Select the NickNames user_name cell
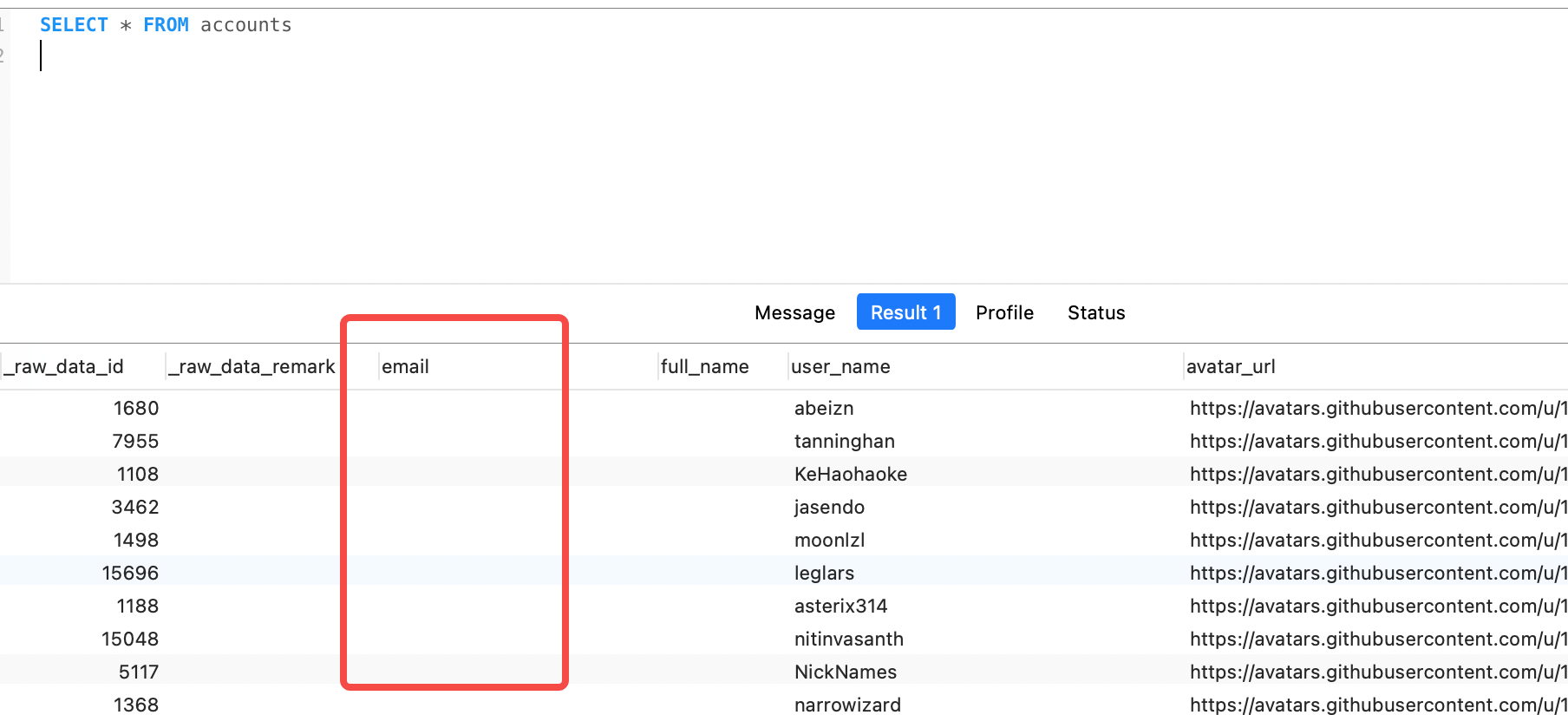This screenshot has height=715, width=1568. pyautogui.click(x=846, y=672)
